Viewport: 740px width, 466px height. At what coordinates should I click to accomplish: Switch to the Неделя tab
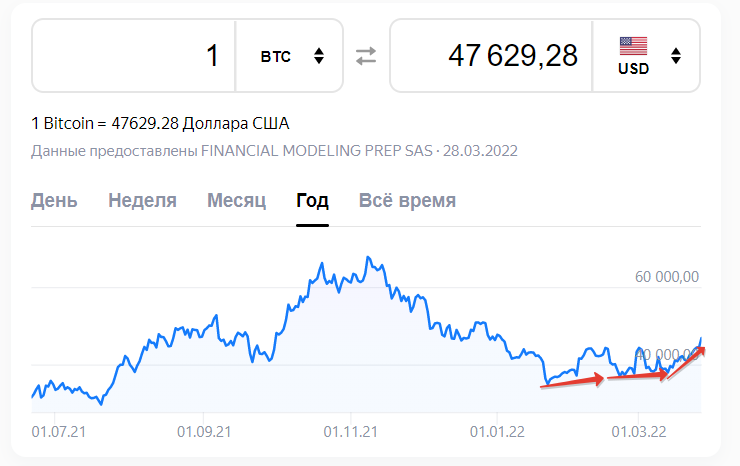coord(142,201)
